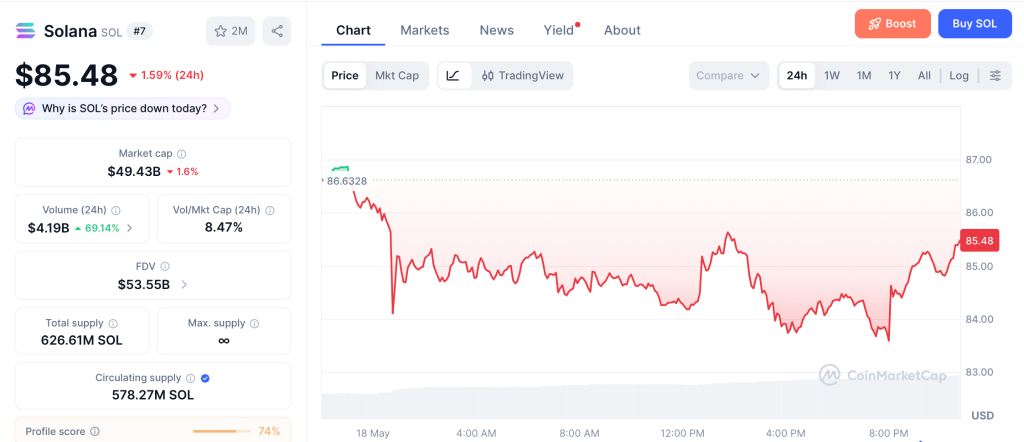Open chart settings sliders icon
Image resolution: width=1024 pixels, height=442 pixels.
pos(995,76)
